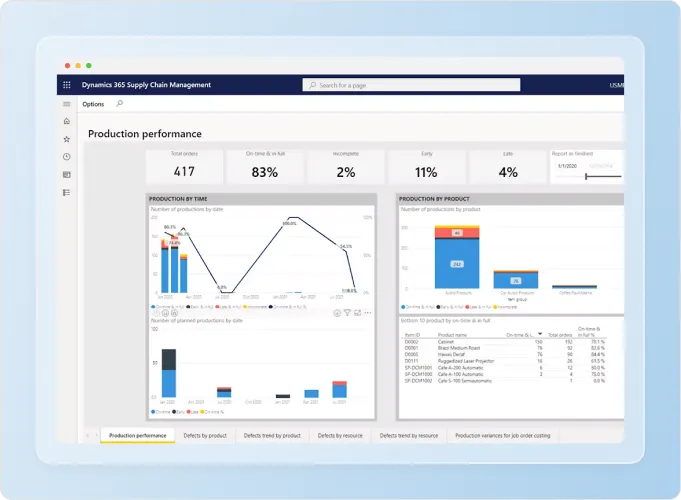Viewport: 681px width, 500px height.
Task: Click the Car Audio Products bar labeled 76
Action: 516,281
